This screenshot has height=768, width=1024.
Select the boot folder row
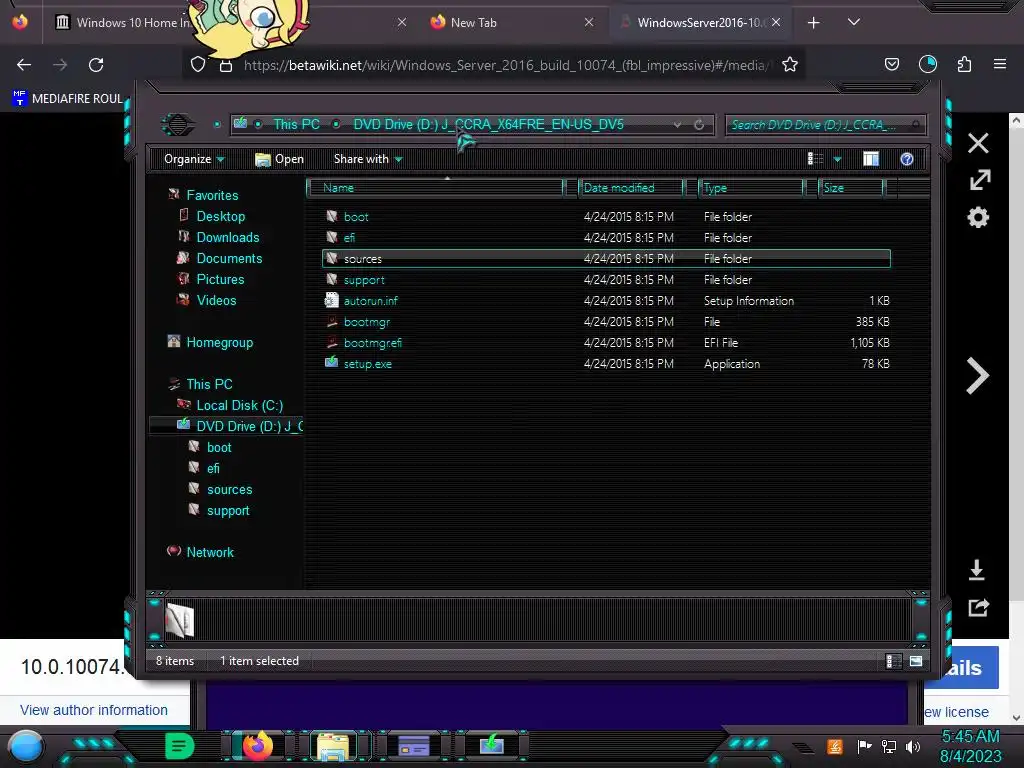click(607, 217)
